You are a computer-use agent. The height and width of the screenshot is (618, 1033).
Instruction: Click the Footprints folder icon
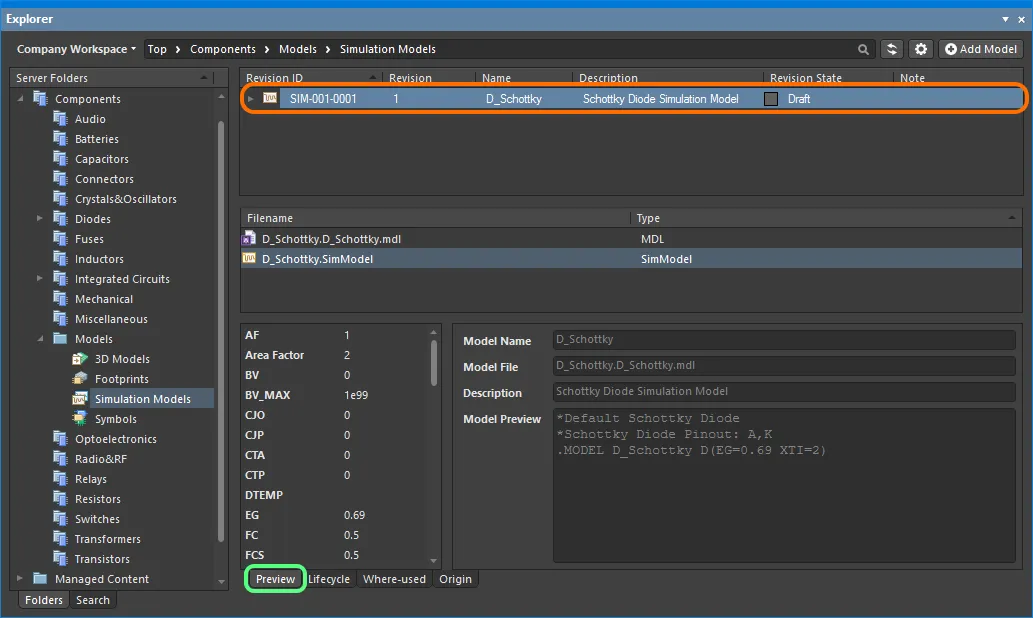pos(81,379)
